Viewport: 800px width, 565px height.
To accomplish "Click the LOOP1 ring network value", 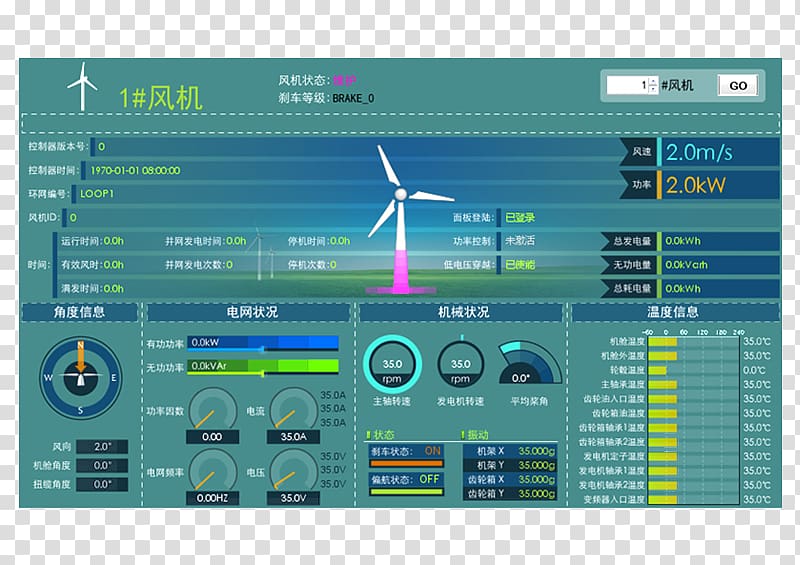I will coord(97,193).
